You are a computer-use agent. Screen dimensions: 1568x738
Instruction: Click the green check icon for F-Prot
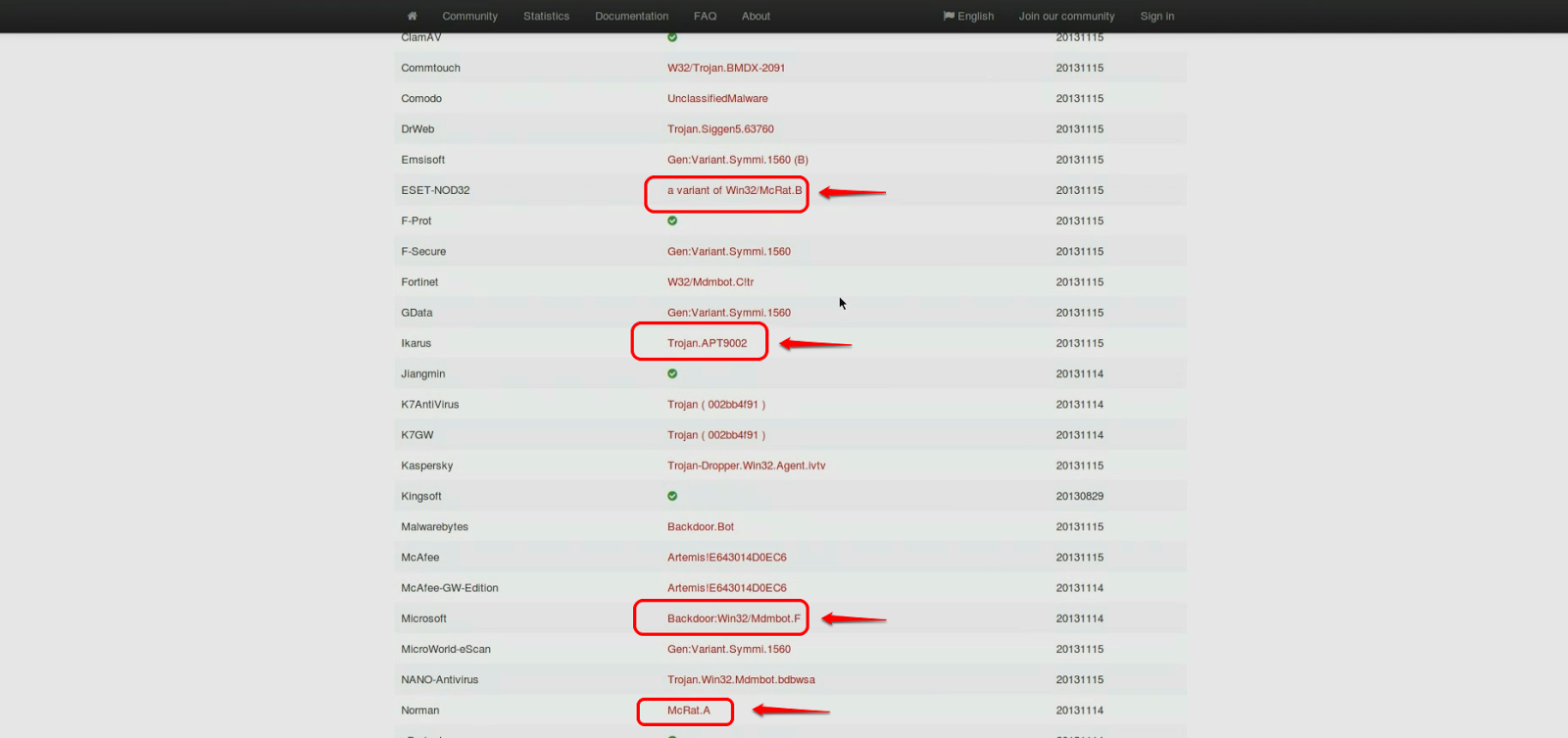(672, 221)
